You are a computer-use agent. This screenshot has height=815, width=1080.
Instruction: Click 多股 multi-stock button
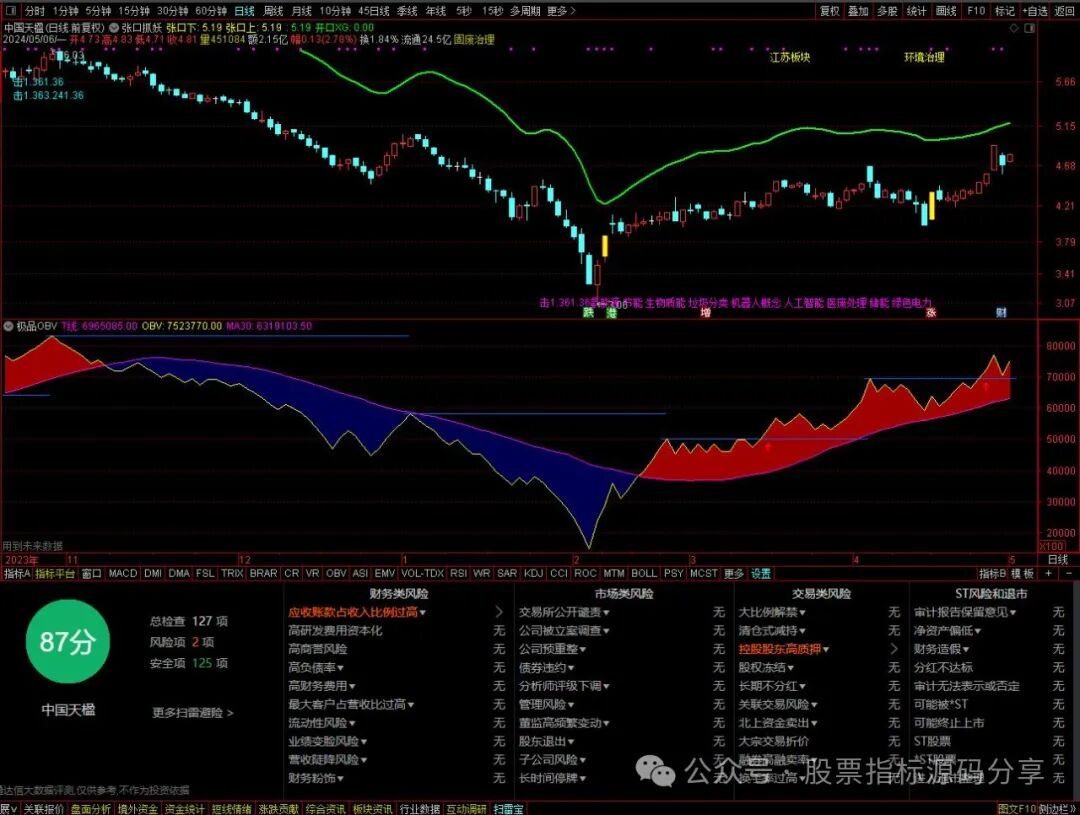pyautogui.click(x=887, y=11)
